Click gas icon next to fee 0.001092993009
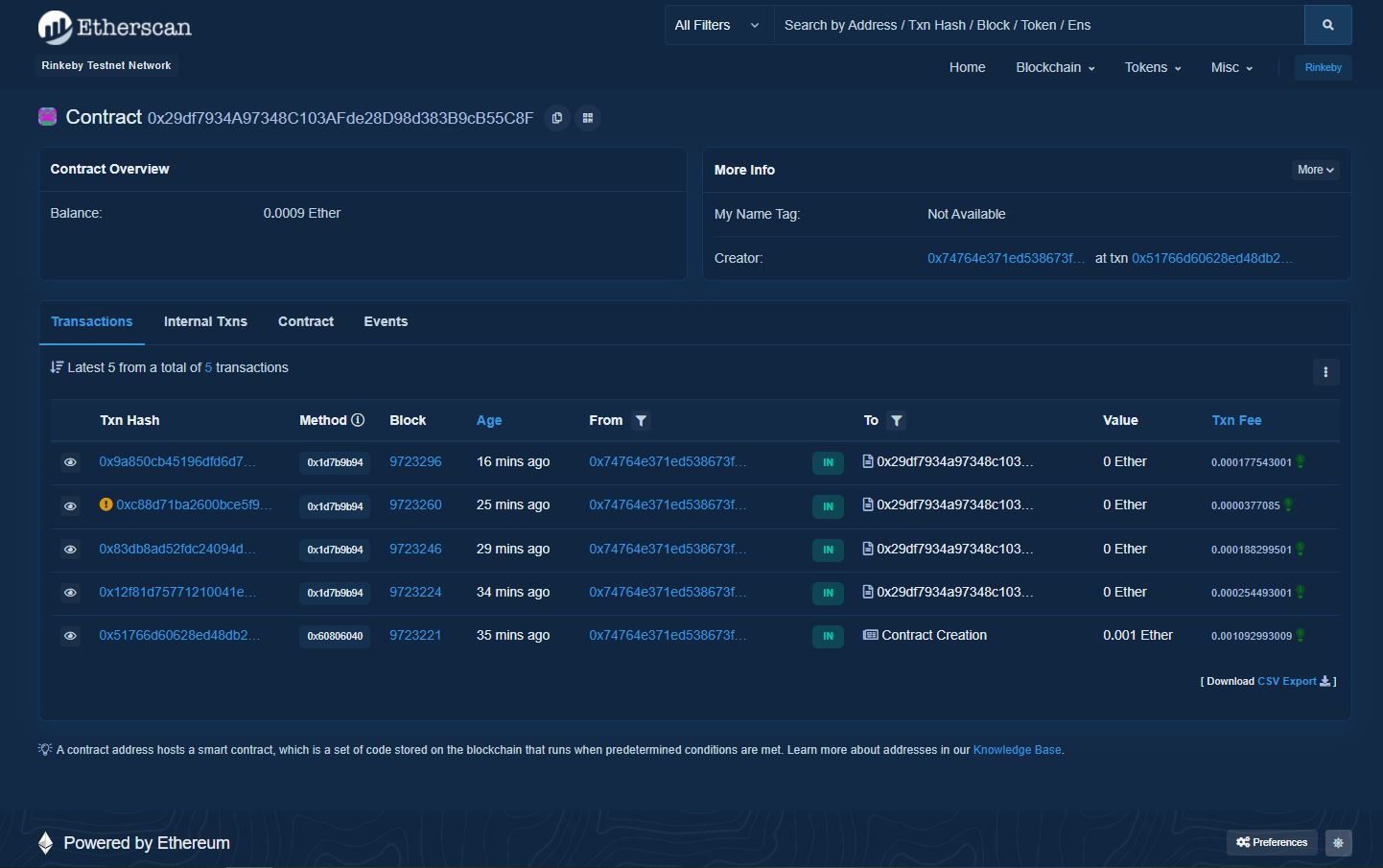This screenshot has width=1383, height=868. tap(1301, 636)
